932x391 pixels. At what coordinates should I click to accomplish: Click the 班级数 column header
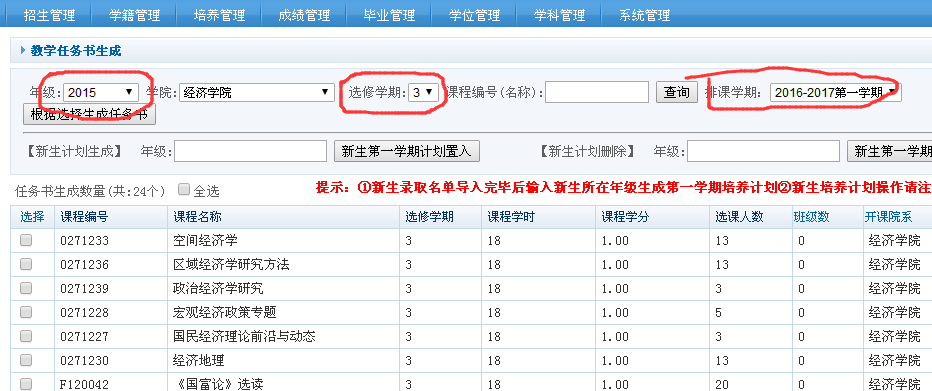811,217
